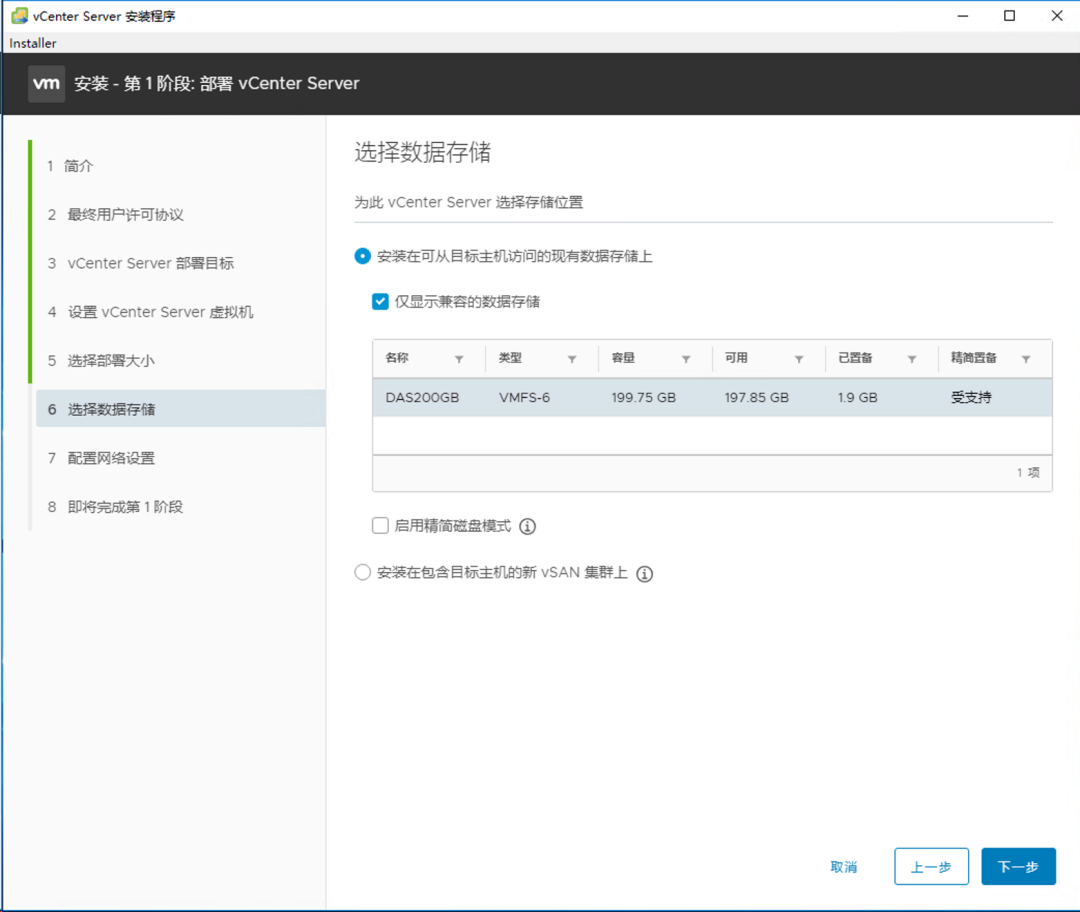Select step 6 选择数据存储
The image size is (1080, 912).
pos(180,409)
